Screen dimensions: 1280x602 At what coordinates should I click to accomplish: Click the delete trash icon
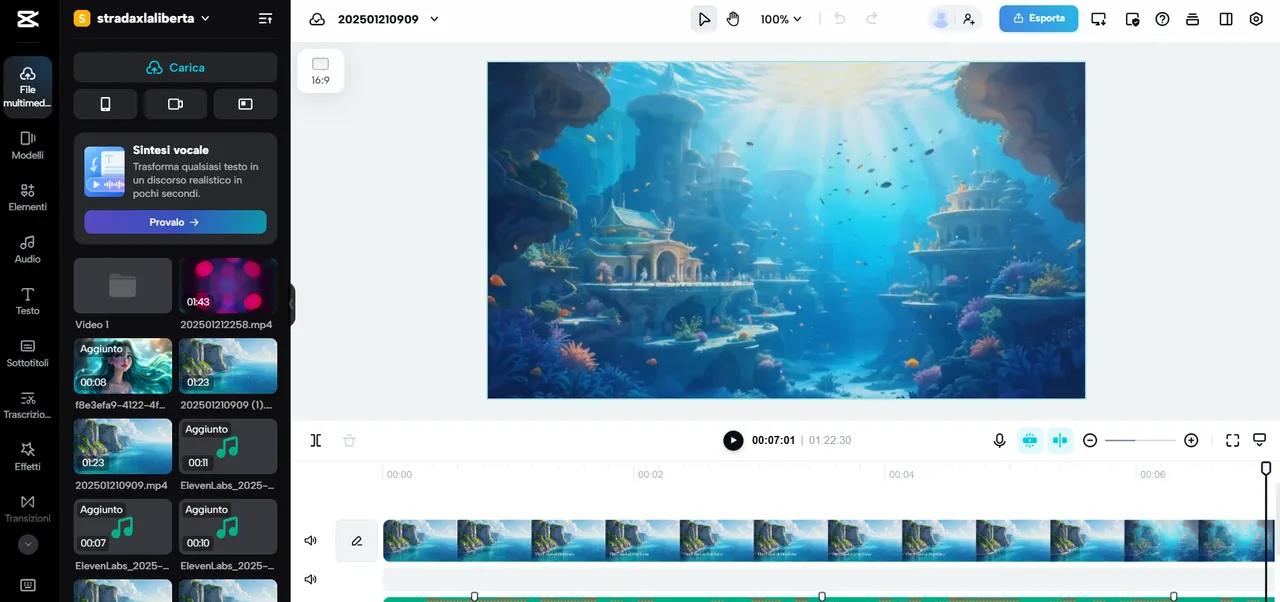(349, 440)
